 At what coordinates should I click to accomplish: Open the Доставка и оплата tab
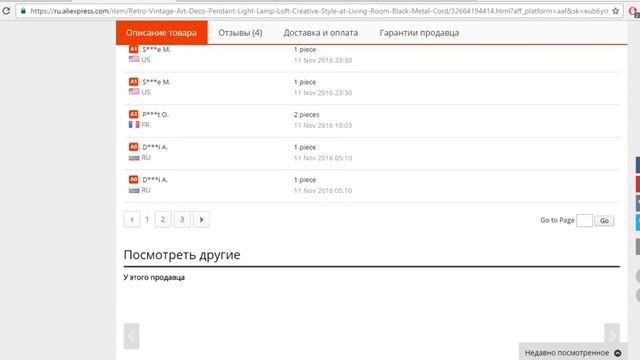[320, 33]
